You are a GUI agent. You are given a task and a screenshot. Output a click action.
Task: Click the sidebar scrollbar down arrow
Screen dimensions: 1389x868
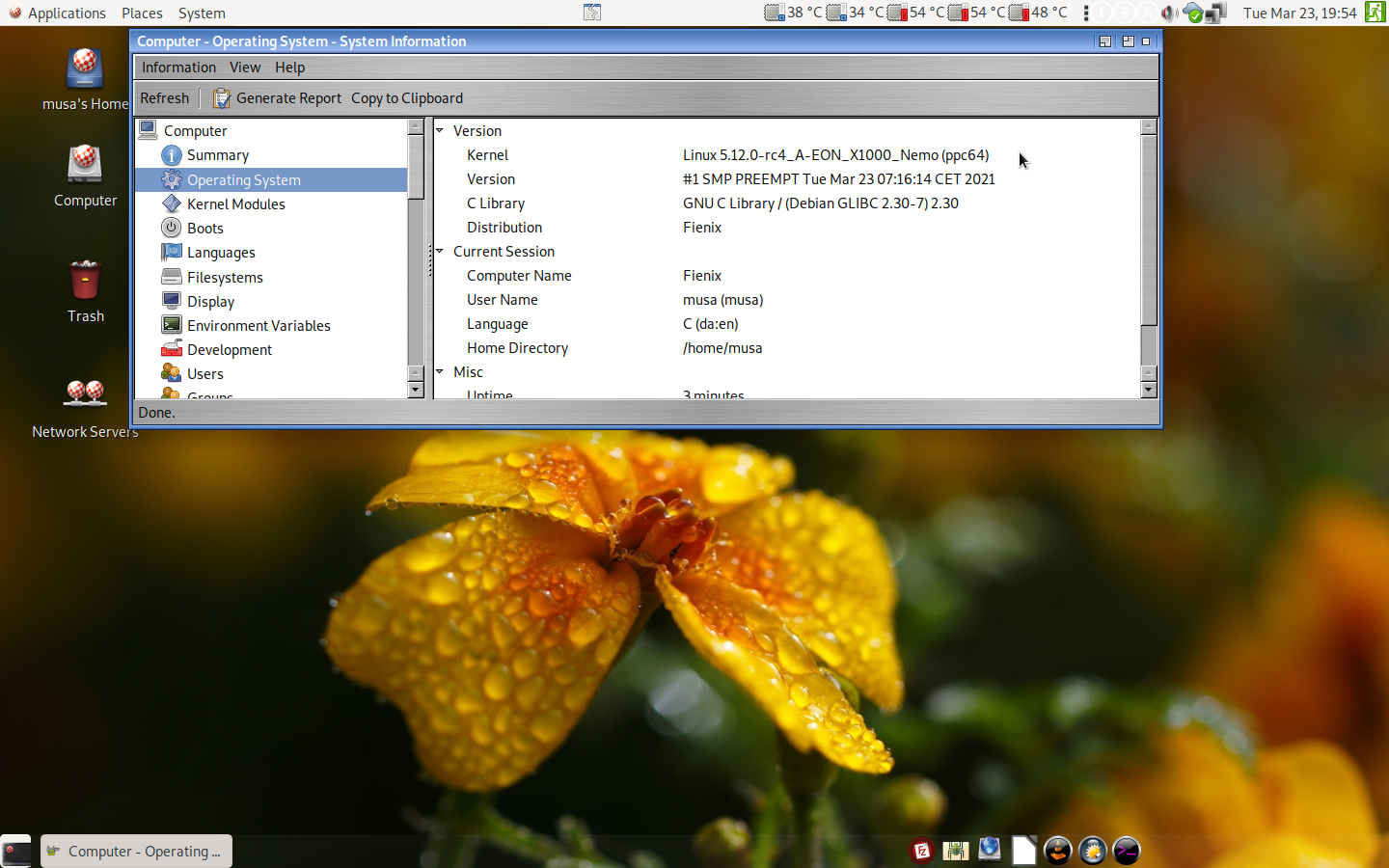pyautogui.click(x=416, y=390)
